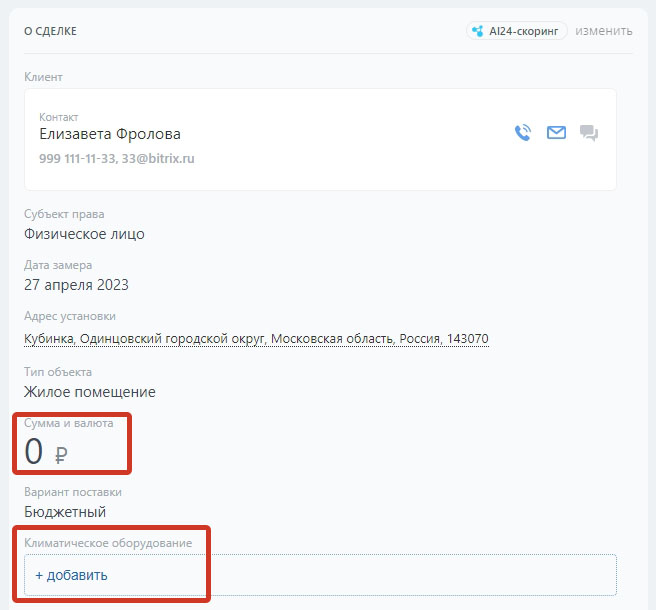
Task: Click the Клиент field label
Action: coord(43,77)
